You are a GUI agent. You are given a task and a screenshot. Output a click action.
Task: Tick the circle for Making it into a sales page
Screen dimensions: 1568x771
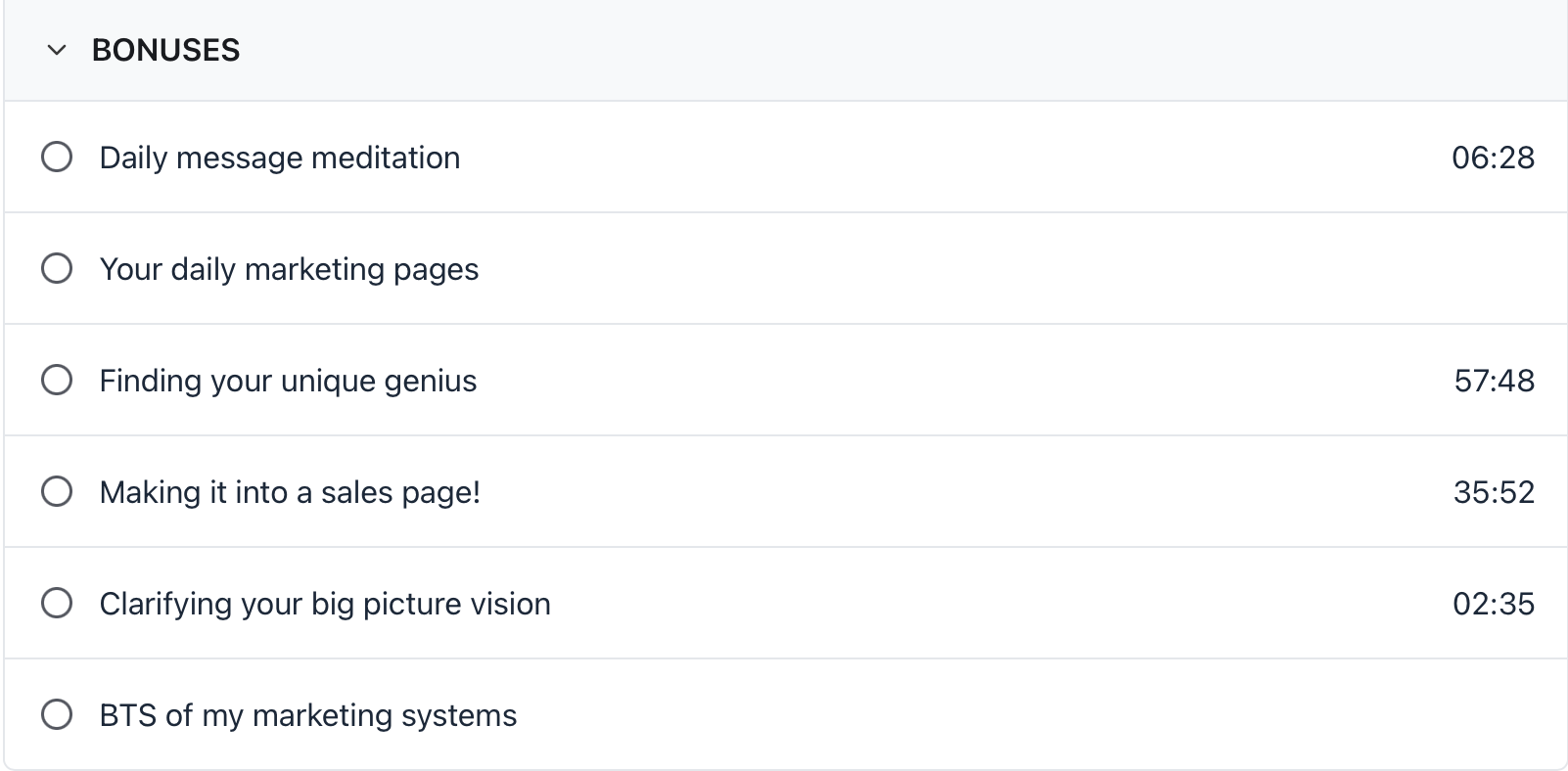pyautogui.click(x=57, y=491)
